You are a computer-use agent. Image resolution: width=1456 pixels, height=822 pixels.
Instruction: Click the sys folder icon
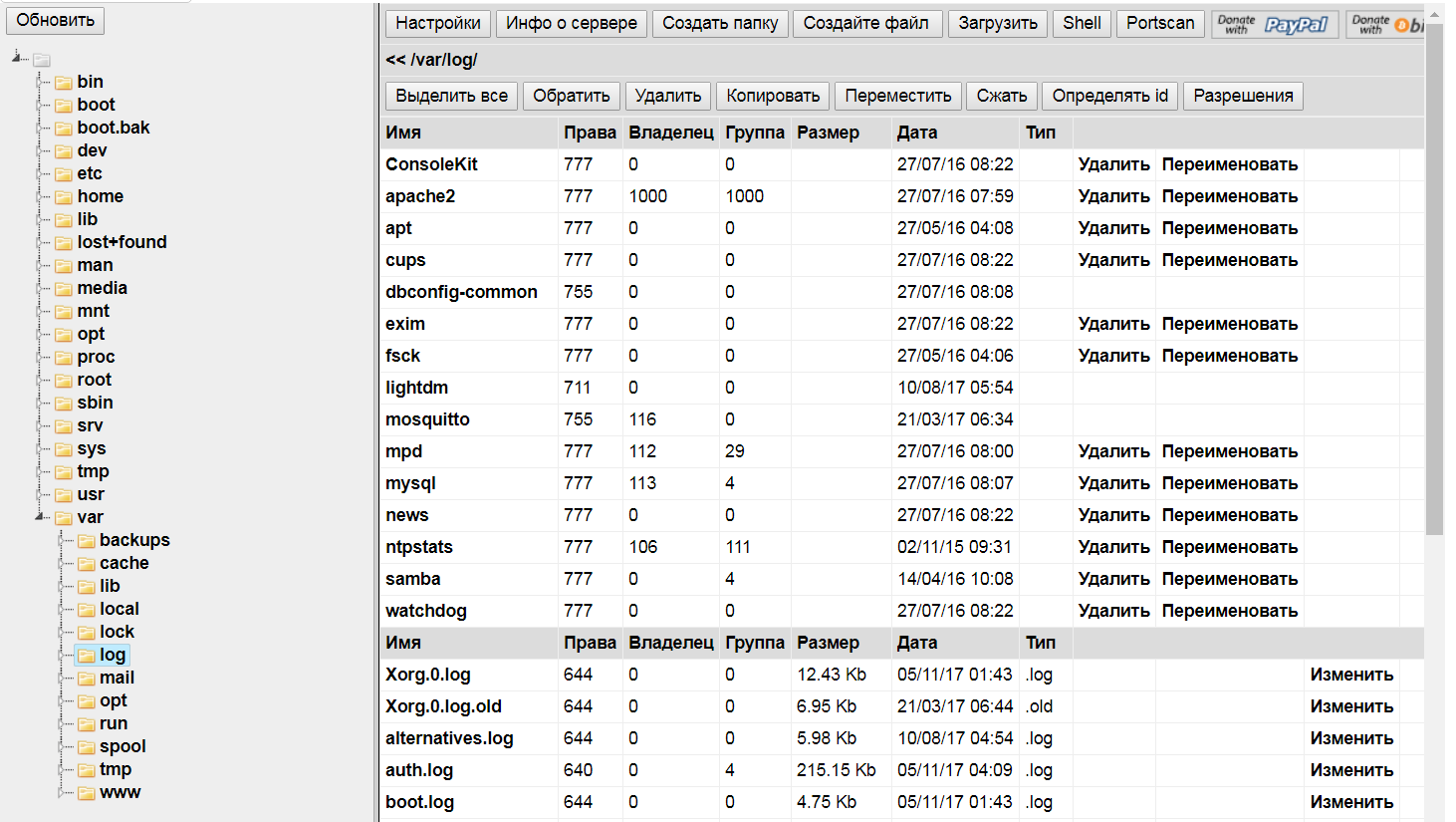(64, 449)
